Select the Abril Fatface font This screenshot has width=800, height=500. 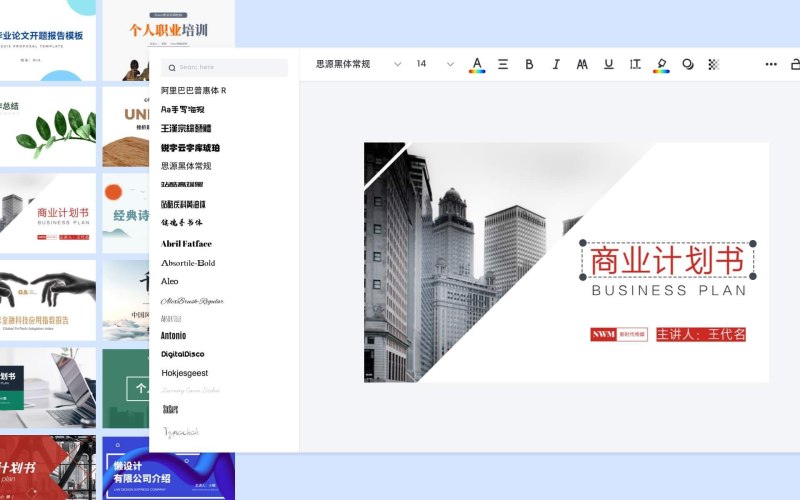click(x=186, y=244)
